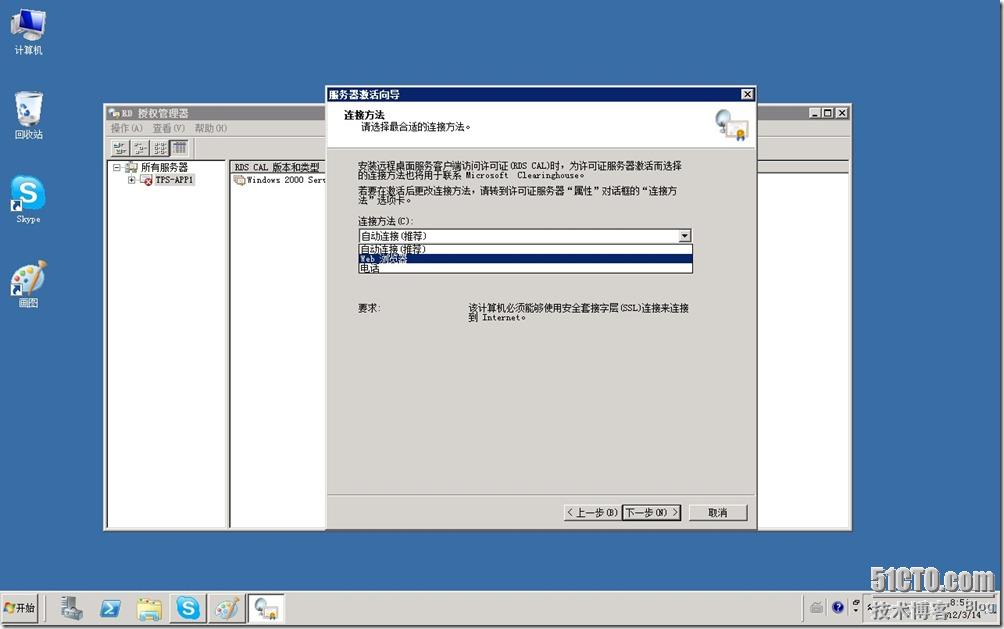Close the 服务器激活向导 wizard
Screen dimensions: 1004x629
pyautogui.click(x=747, y=94)
